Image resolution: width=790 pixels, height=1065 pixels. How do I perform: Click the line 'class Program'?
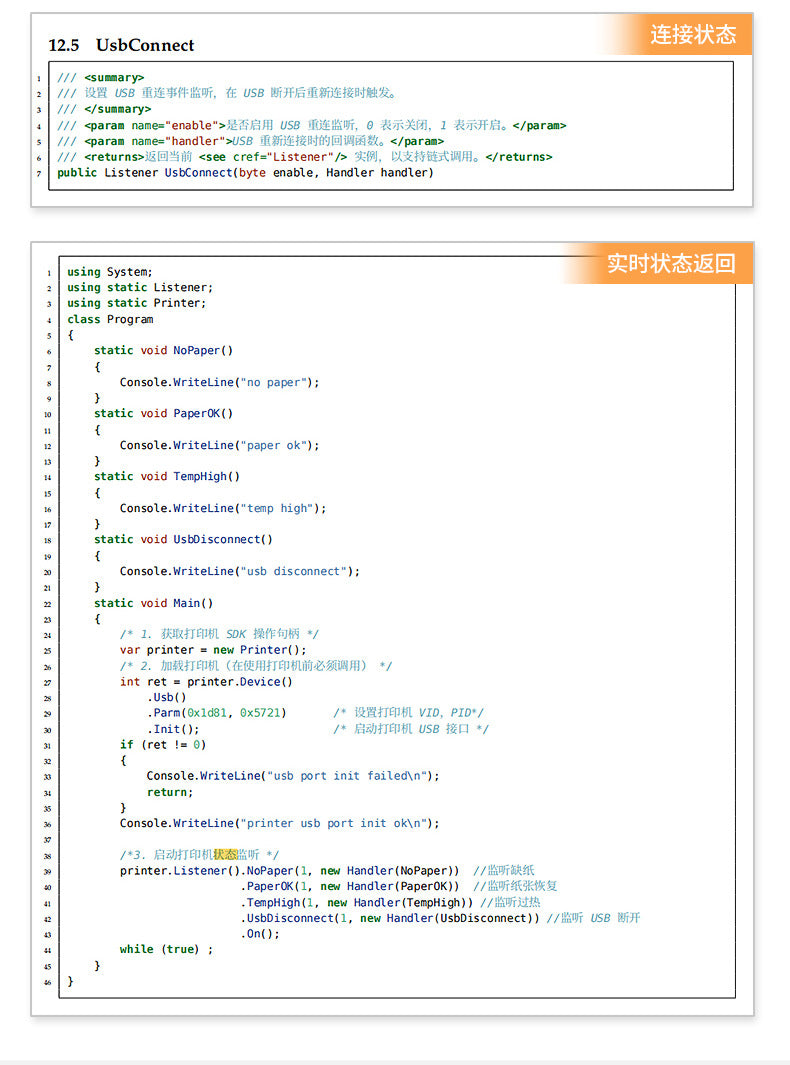(x=110, y=319)
